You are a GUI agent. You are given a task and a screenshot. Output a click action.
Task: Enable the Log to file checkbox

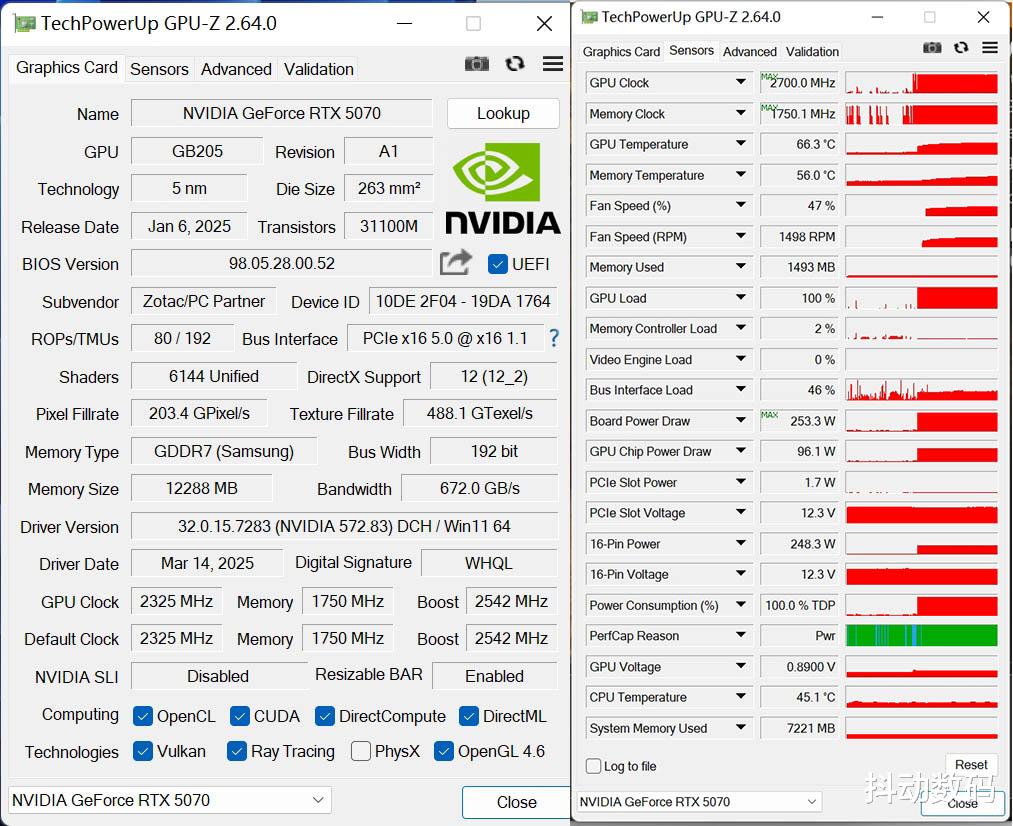tap(593, 766)
